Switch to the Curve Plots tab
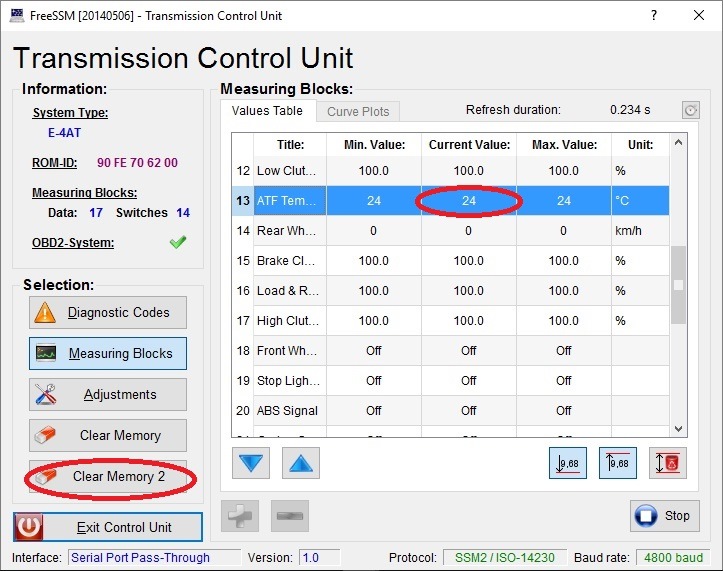Image resolution: width=723 pixels, height=571 pixels. (358, 112)
